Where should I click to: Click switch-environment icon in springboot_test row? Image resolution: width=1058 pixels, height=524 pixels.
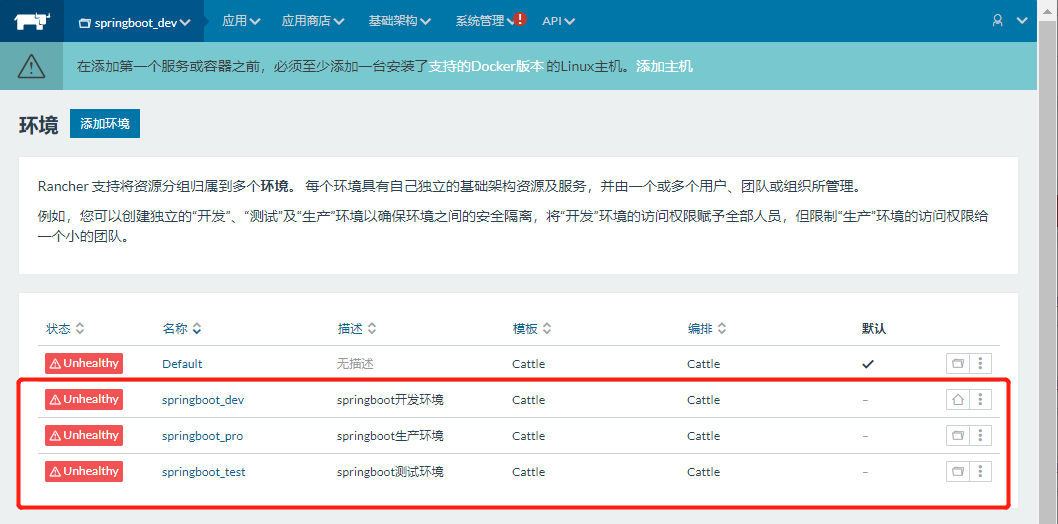click(957, 471)
